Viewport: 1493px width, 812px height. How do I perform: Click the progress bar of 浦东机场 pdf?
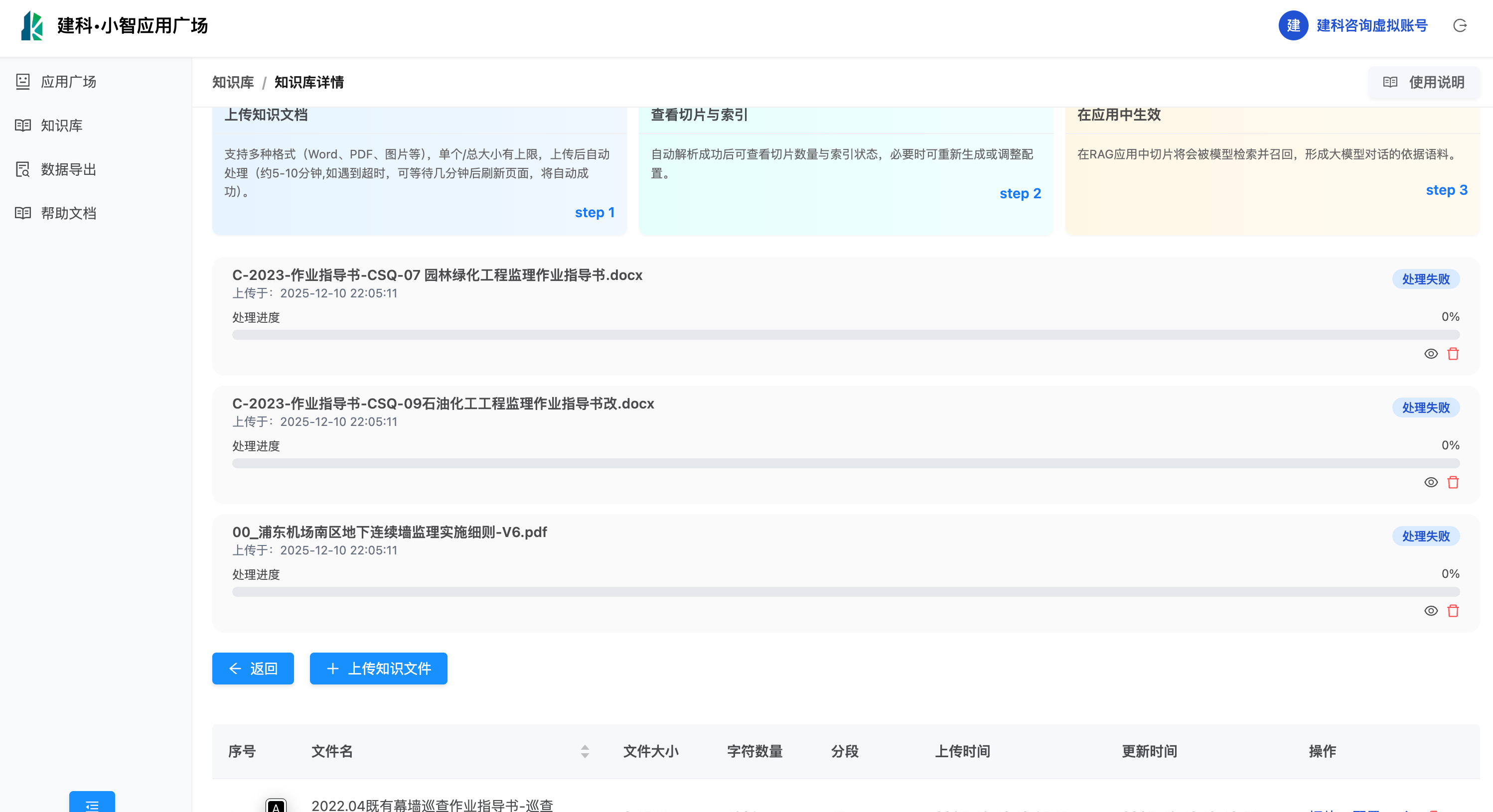click(846, 592)
